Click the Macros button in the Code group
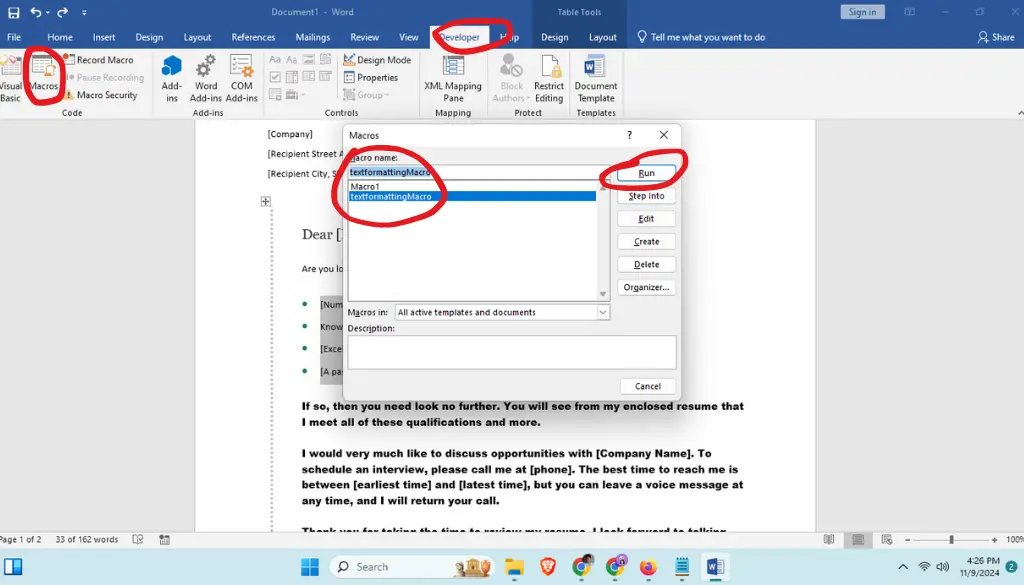This screenshot has width=1024, height=585. pyautogui.click(x=44, y=73)
